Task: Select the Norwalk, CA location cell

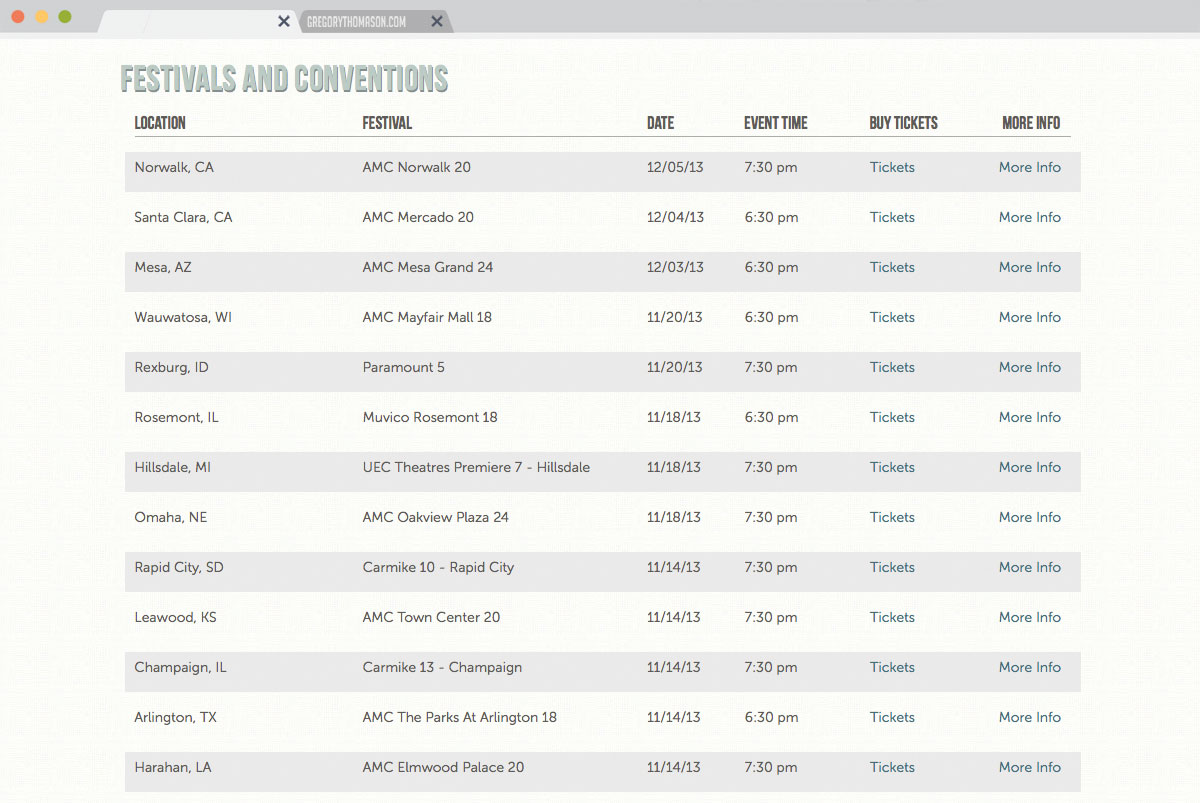Action: 174,167
